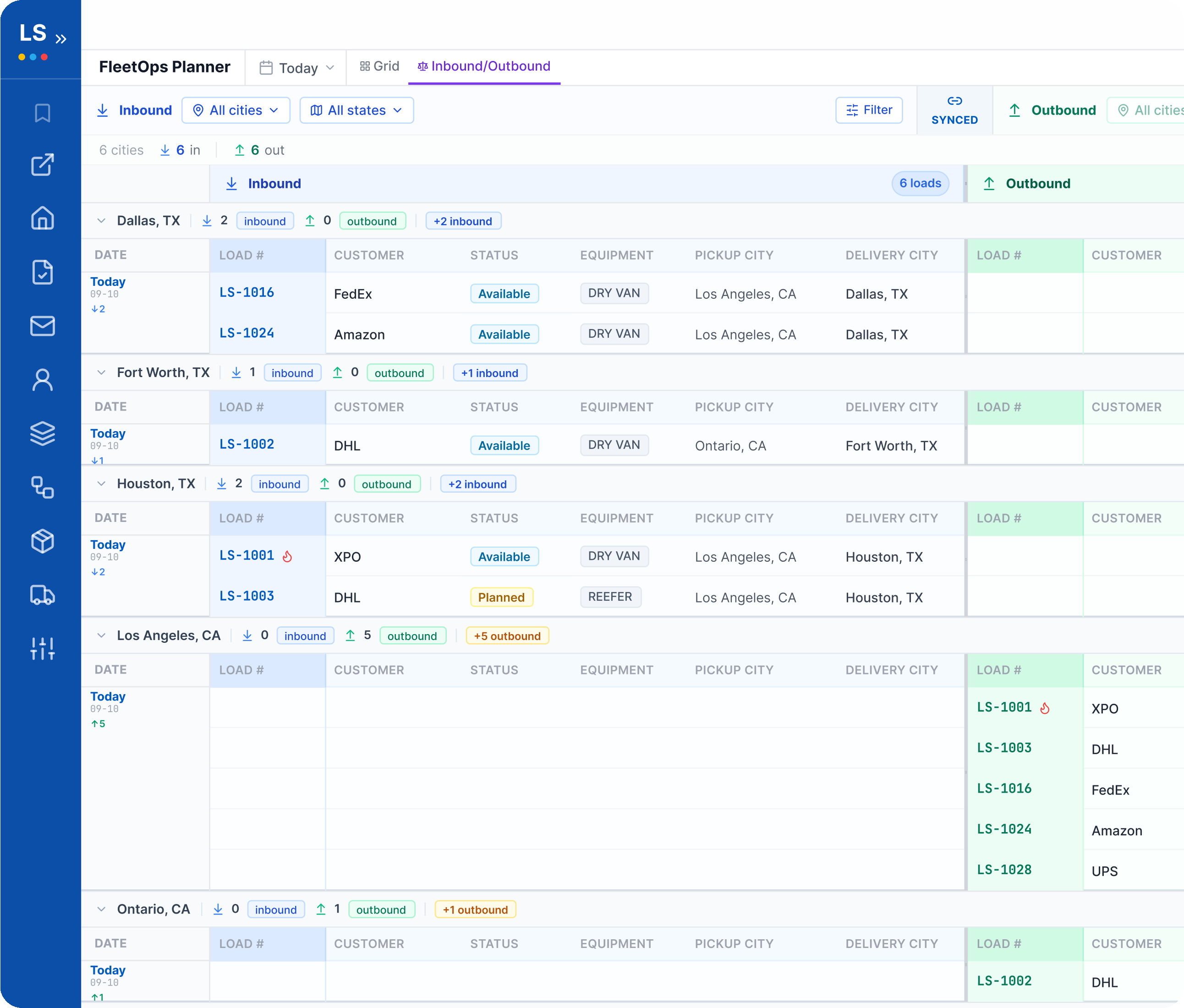Collapse the Houston, TX group

point(101,483)
